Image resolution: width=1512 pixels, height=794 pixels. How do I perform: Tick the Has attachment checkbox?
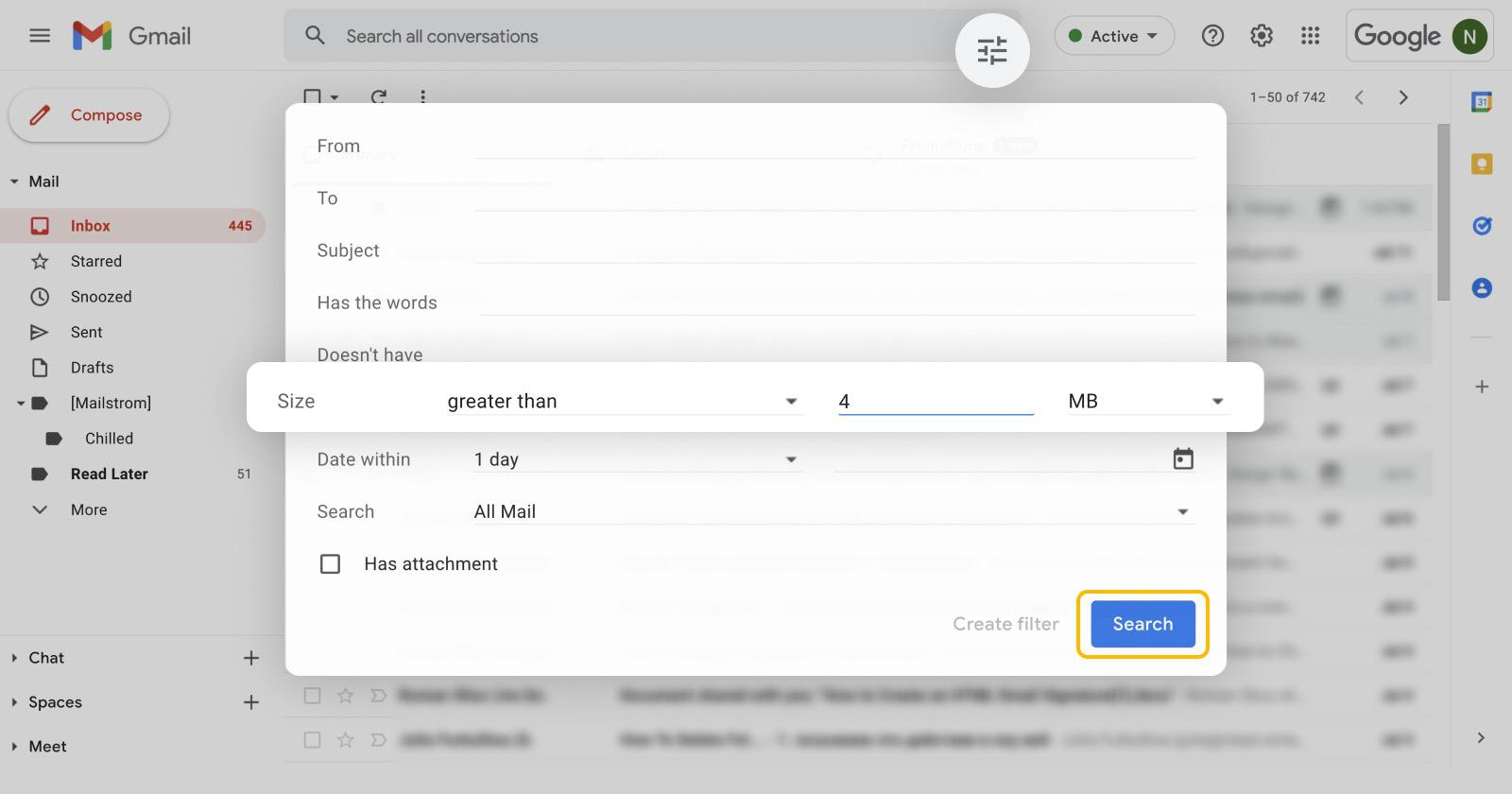coord(330,564)
